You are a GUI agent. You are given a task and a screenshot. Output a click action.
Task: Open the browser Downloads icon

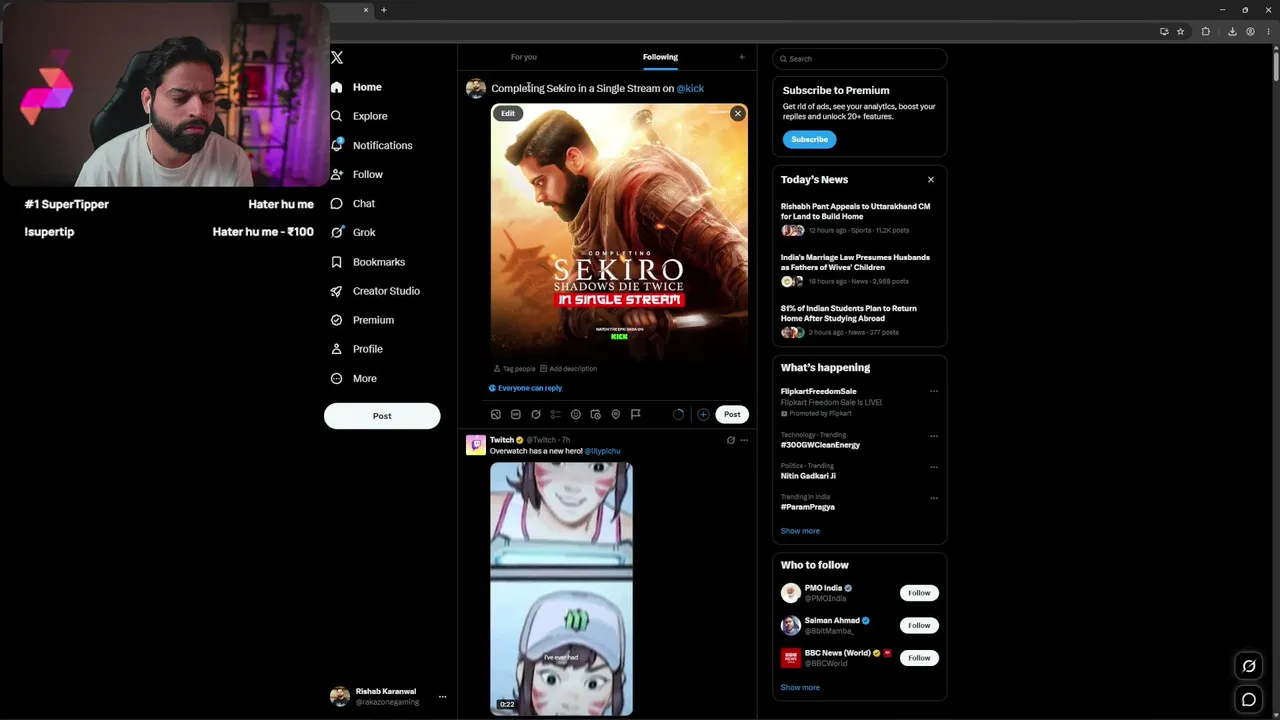point(1232,31)
